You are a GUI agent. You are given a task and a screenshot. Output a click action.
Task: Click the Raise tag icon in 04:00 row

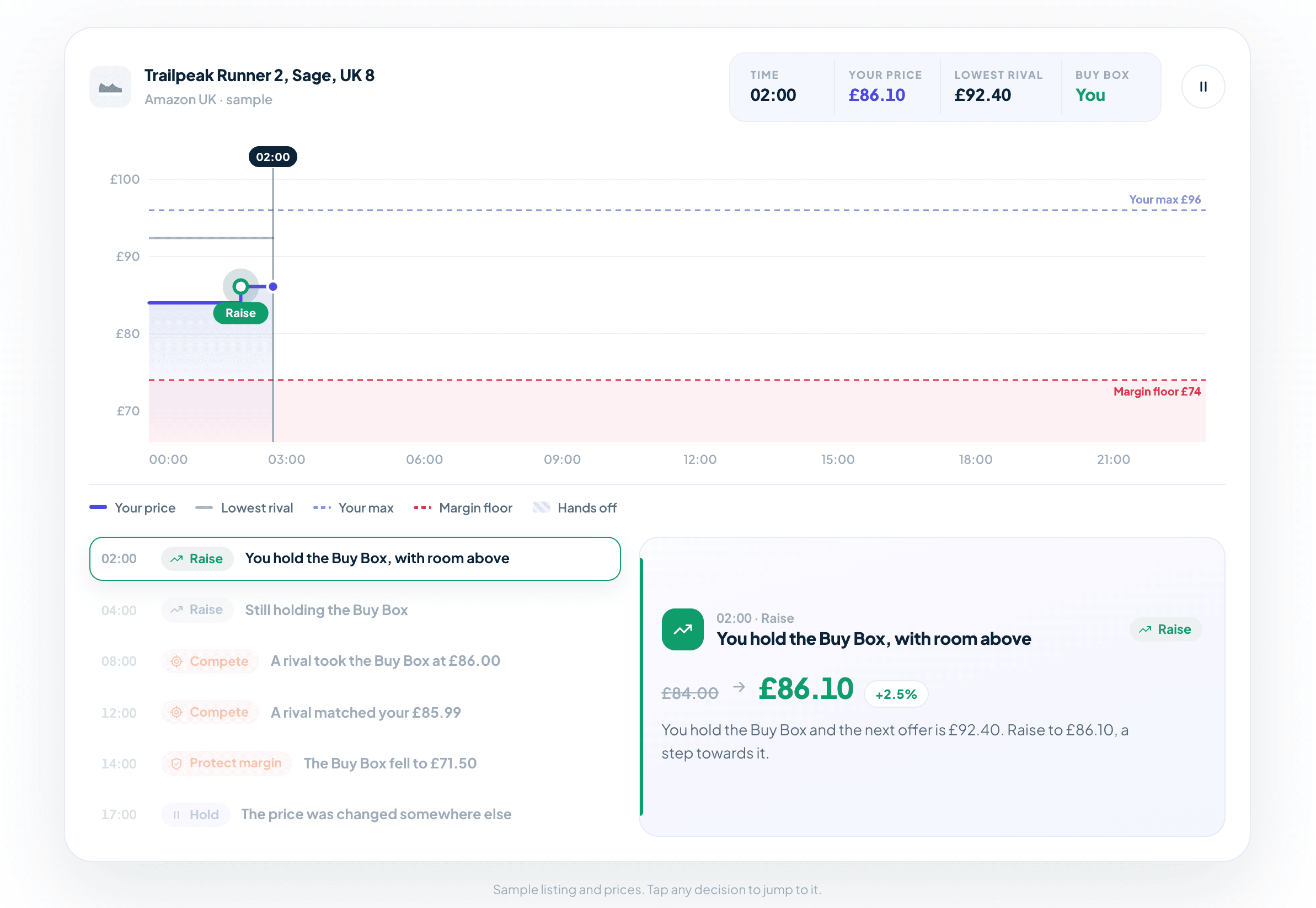(177, 610)
